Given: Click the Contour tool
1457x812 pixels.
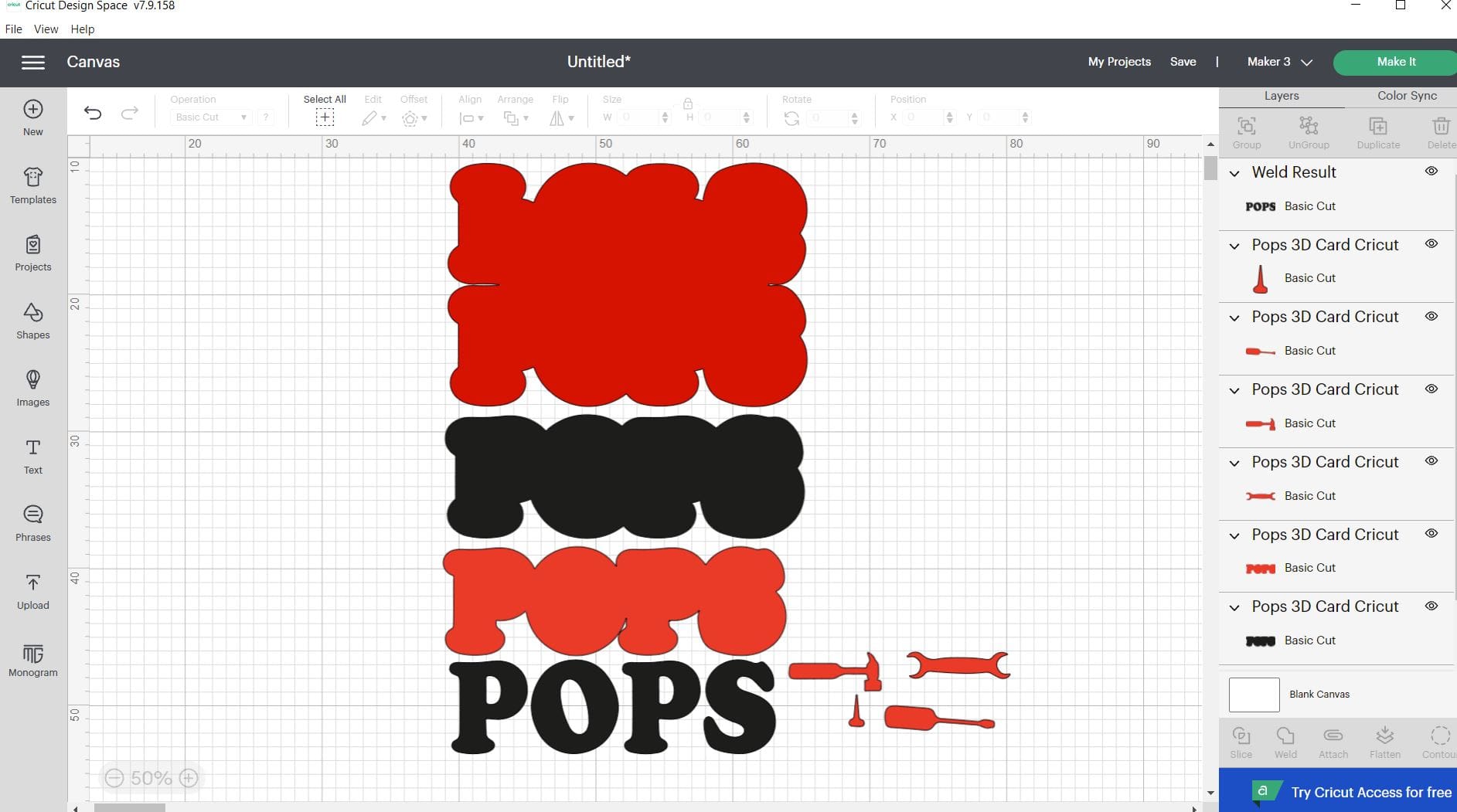Looking at the screenshot, I should pyautogui.click(x=1439, y=742).
